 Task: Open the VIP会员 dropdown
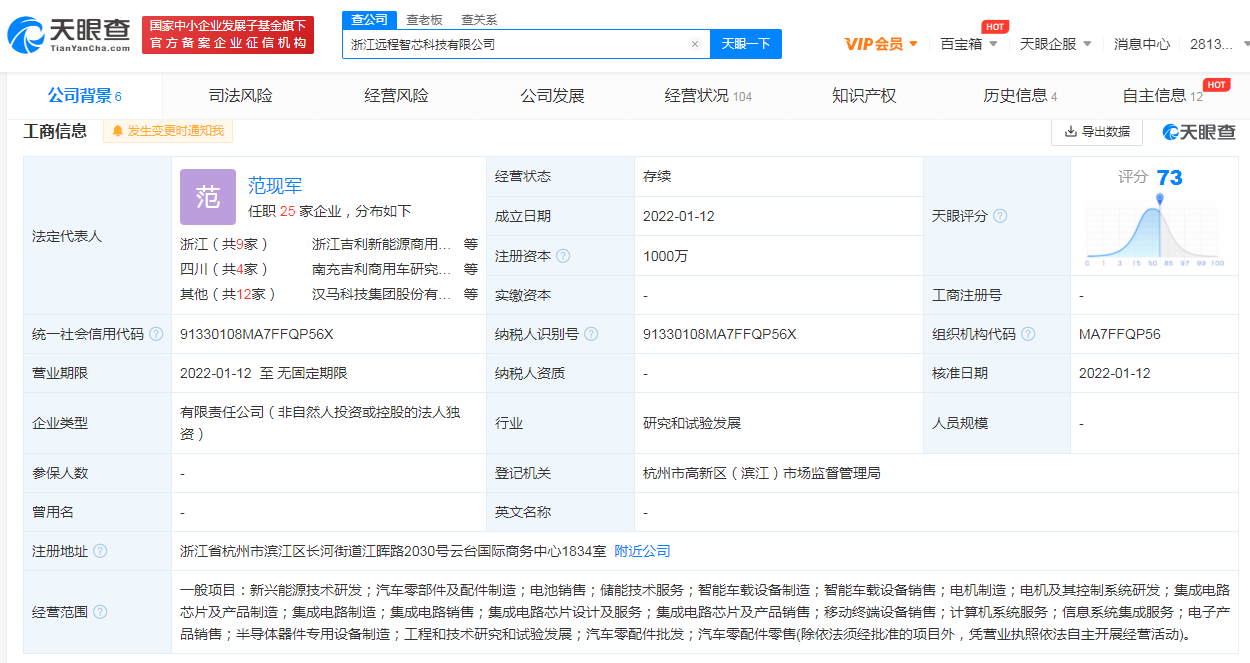pyautogui.click(x=881, y=43)
